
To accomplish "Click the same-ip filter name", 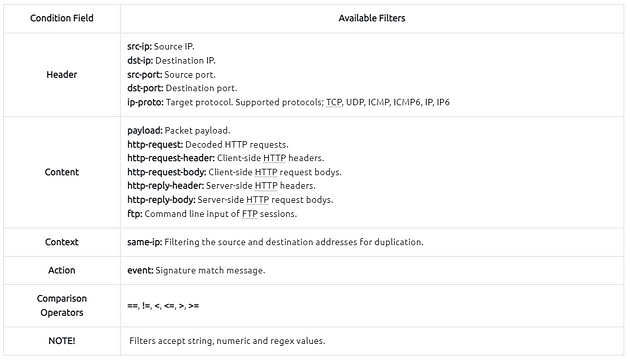I will pos(145,242).
